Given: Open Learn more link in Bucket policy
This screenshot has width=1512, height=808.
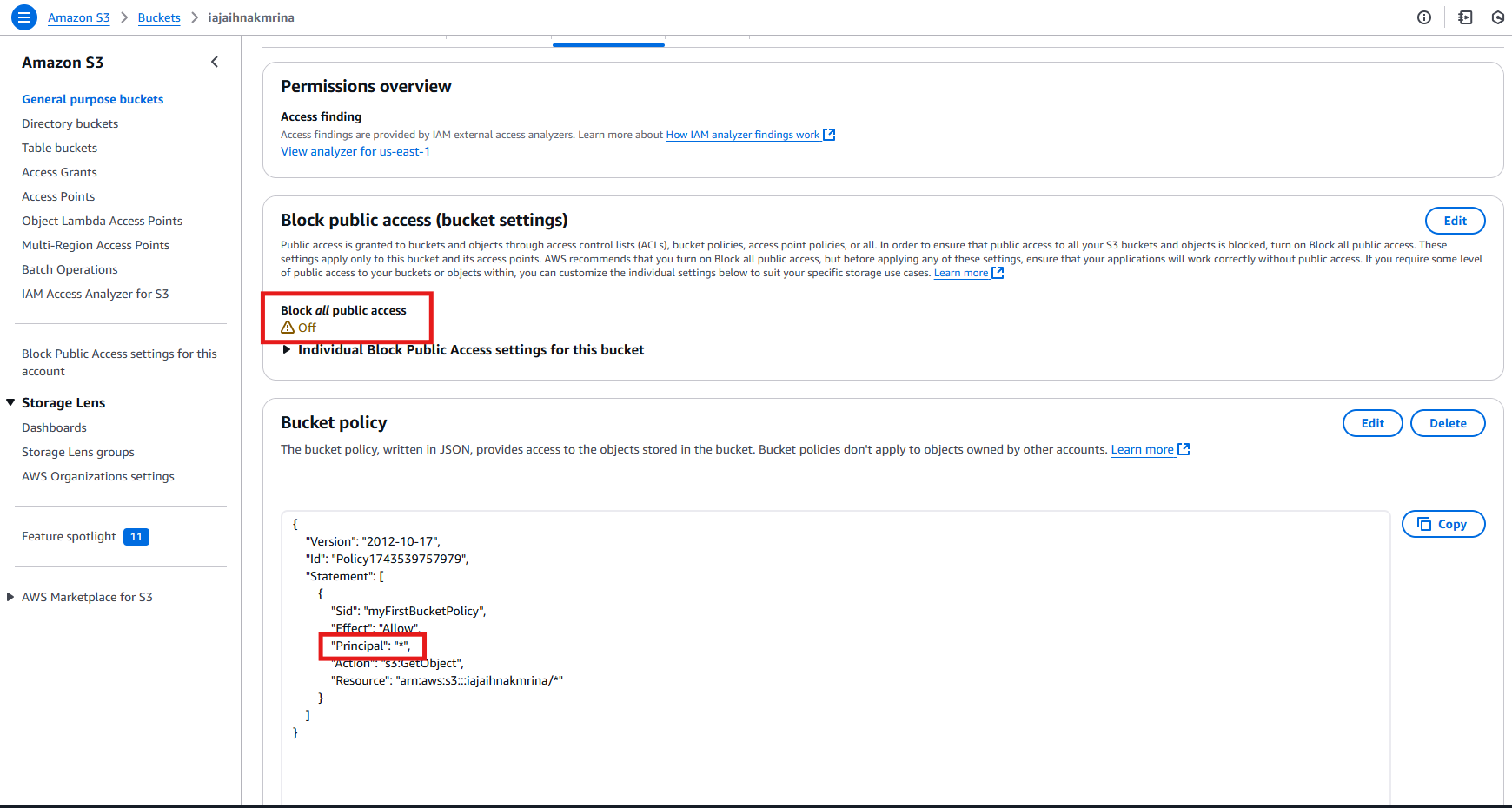Looking at the screenshot, I should coord(1142,449).
